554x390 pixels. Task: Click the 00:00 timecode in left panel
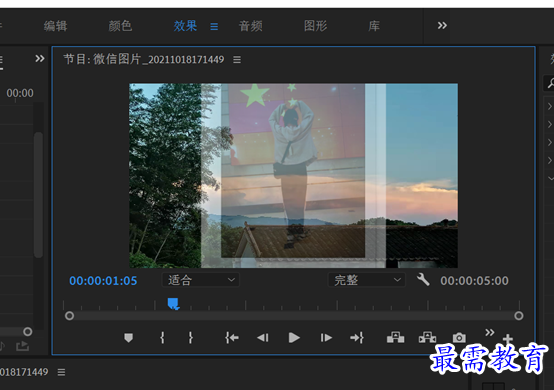click(x=20, y=93)
